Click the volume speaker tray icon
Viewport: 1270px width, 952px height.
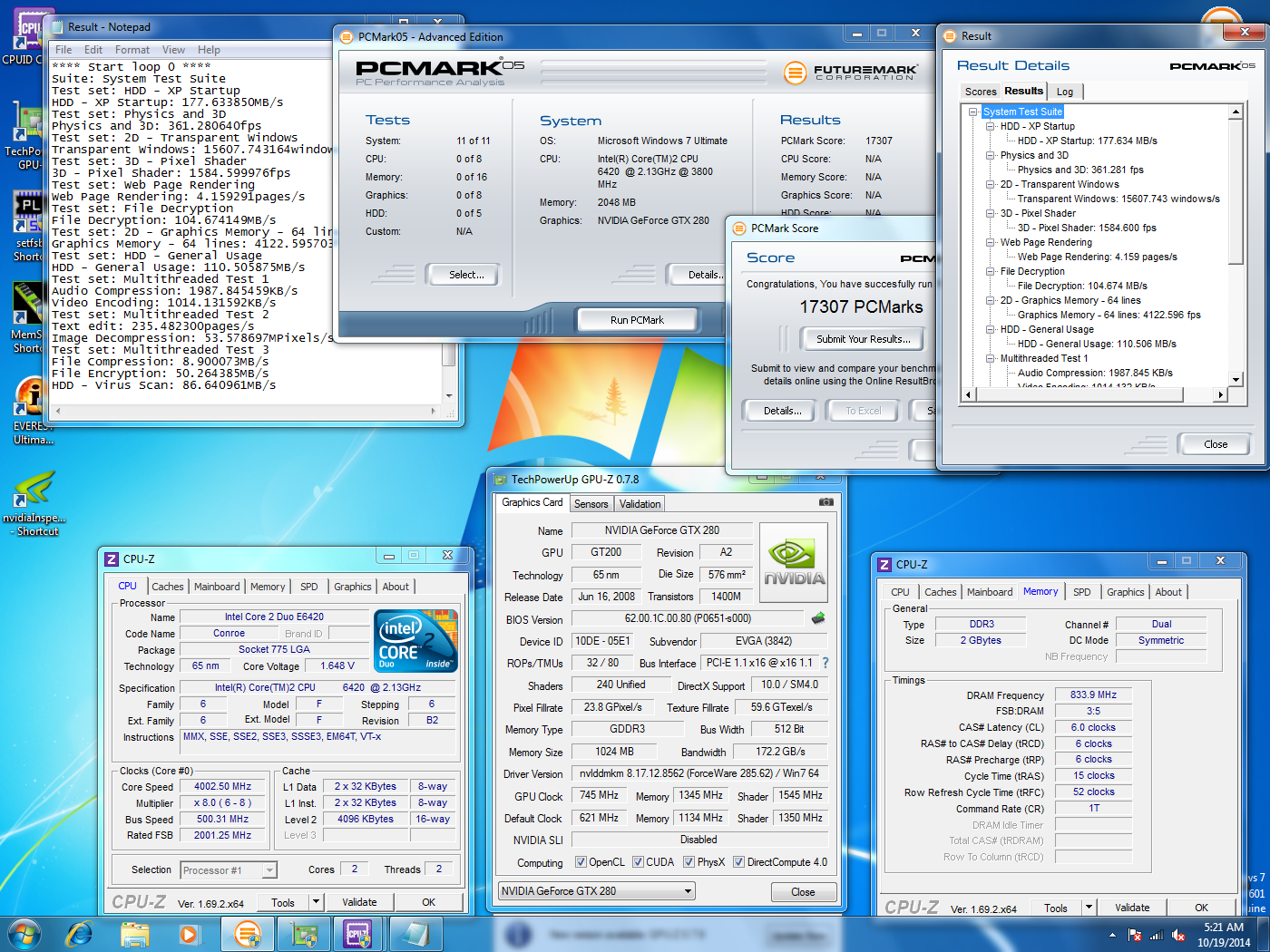click(1177, 935)
